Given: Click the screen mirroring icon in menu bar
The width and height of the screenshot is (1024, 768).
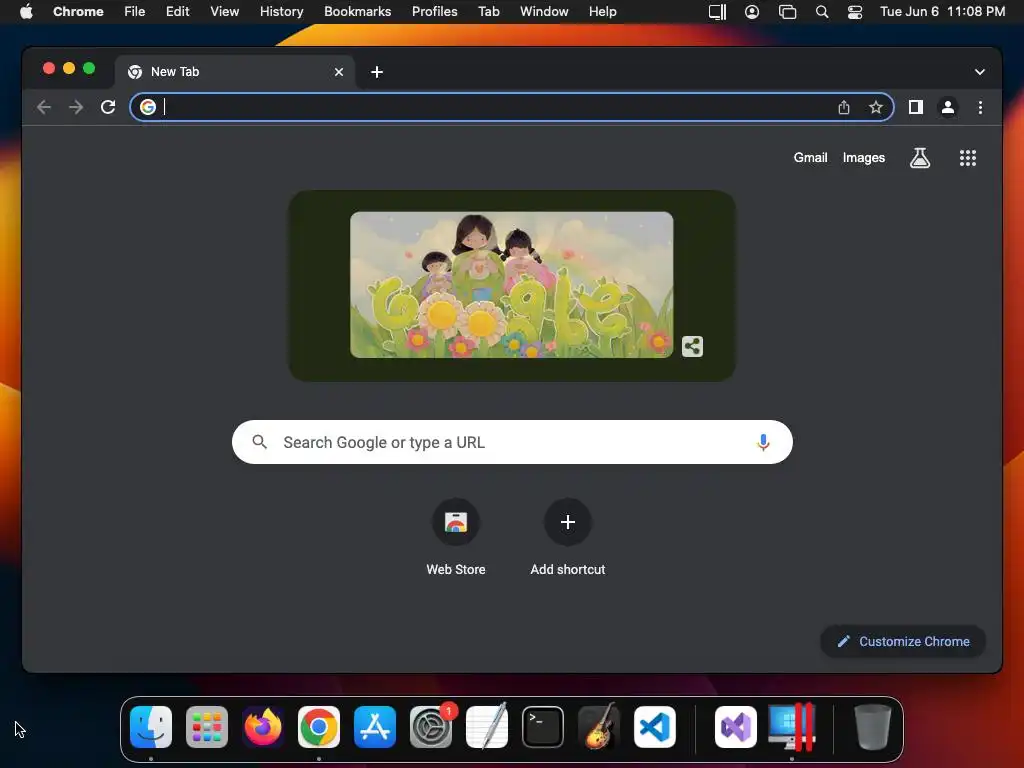Looking at the screenshot, I should 787,12.
